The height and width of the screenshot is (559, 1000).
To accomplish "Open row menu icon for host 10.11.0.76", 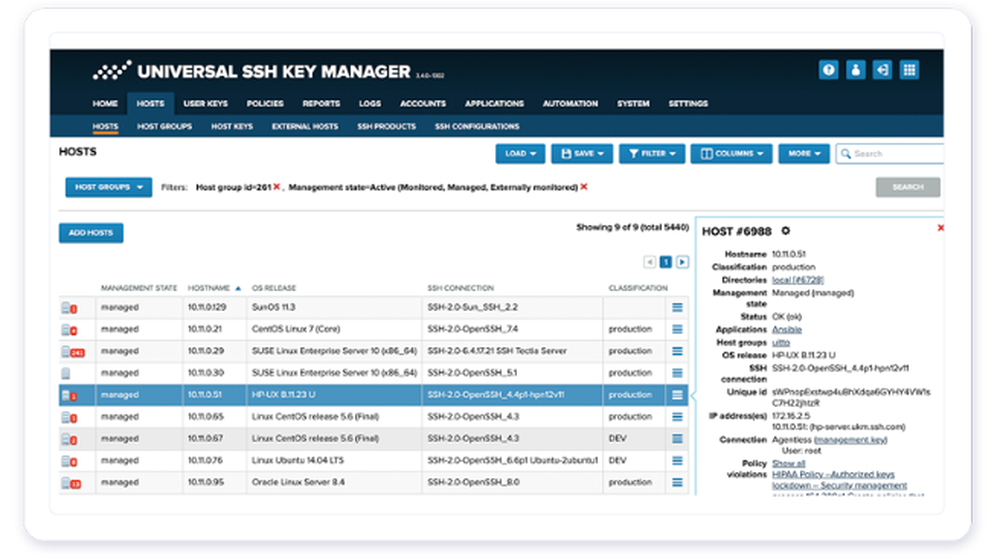I will (677, 461).
